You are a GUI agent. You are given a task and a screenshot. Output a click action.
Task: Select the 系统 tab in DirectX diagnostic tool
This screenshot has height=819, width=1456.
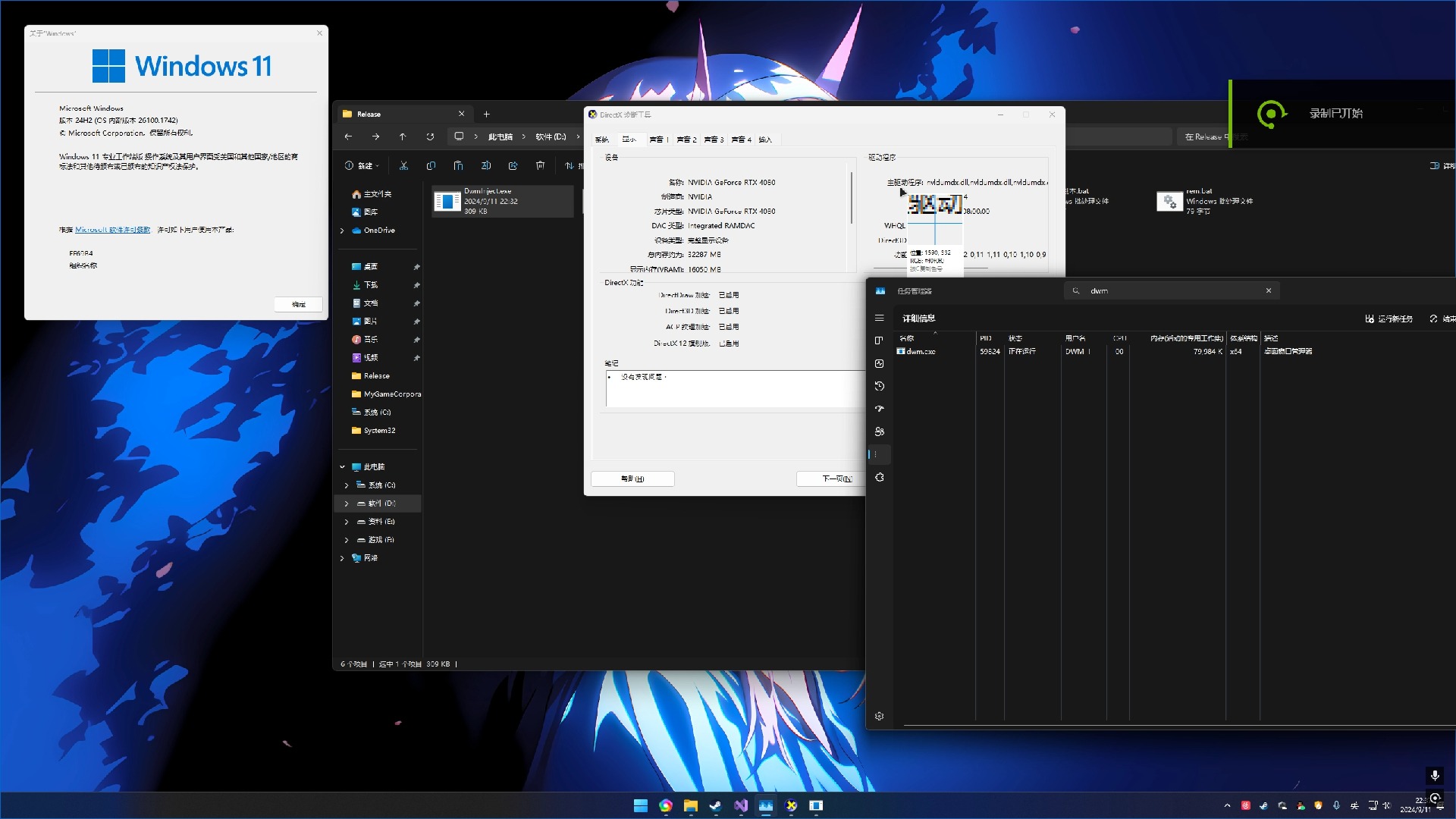click(601, 139)
